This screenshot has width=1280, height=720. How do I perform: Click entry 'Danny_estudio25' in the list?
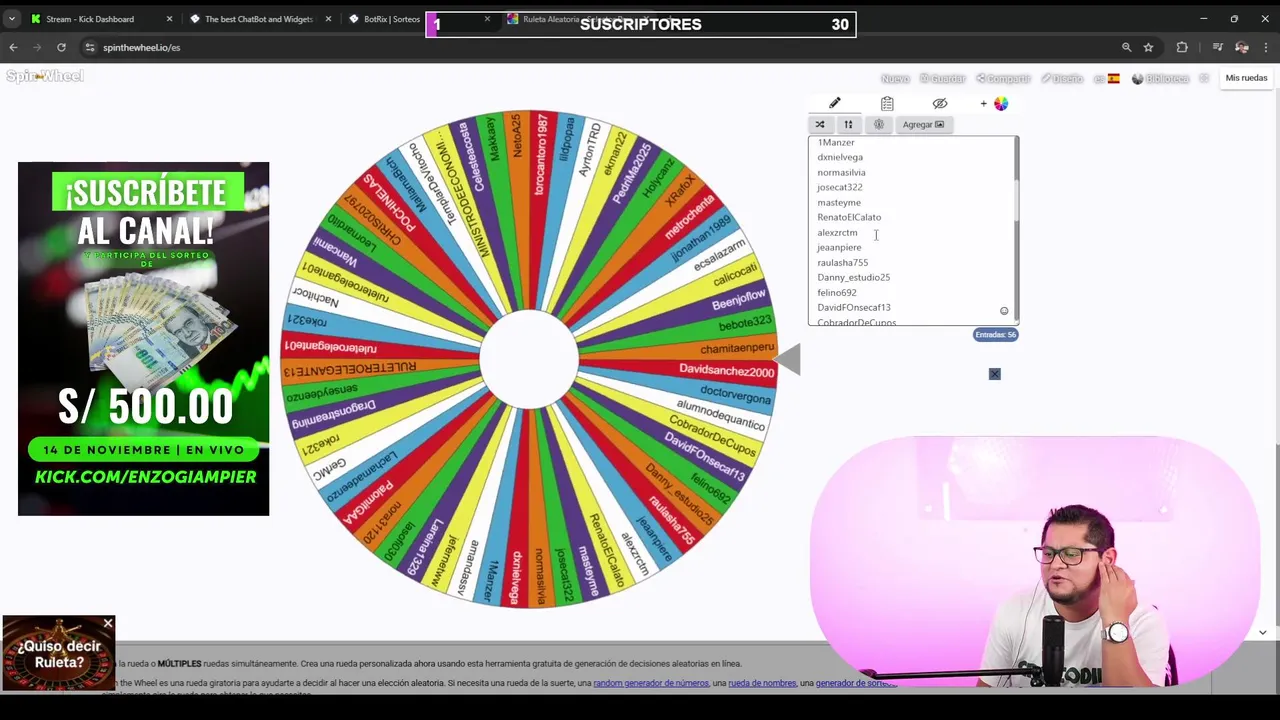pos(853,277)
